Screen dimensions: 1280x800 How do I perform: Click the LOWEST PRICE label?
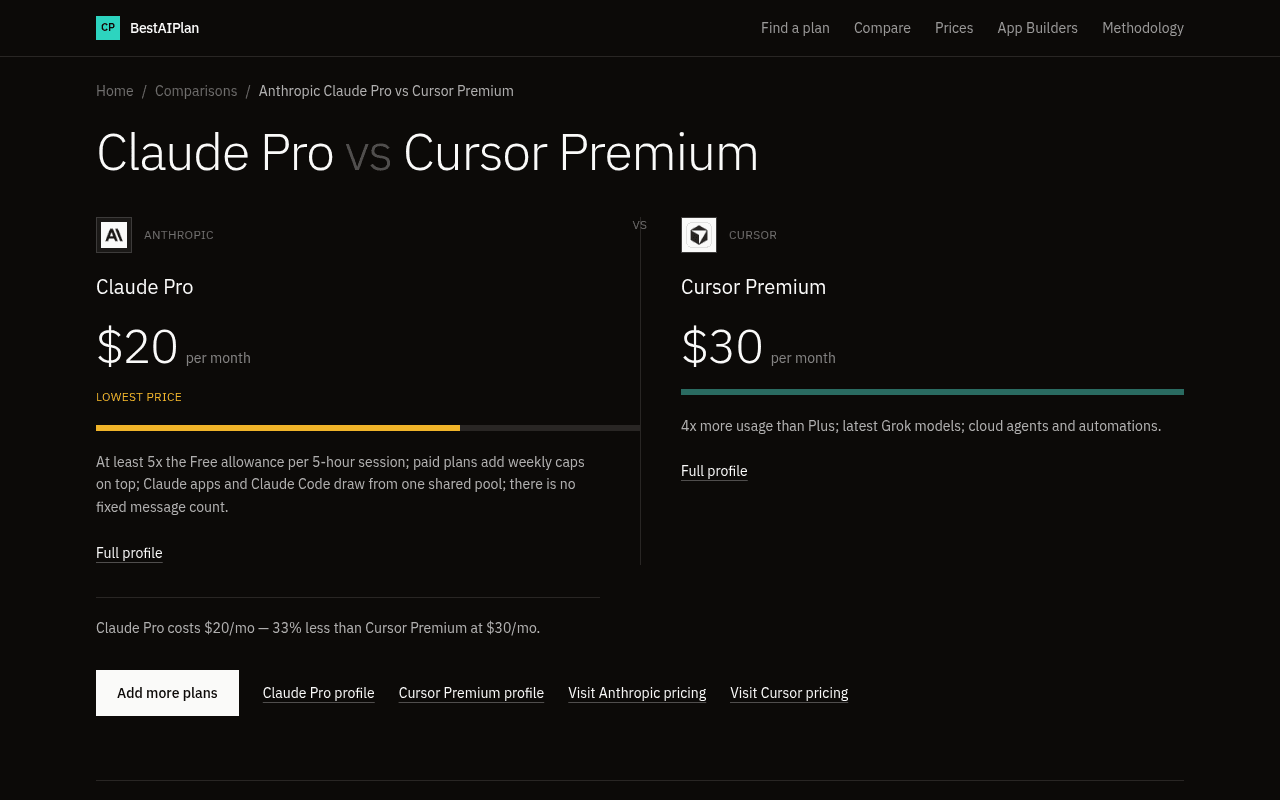[139, 397]
